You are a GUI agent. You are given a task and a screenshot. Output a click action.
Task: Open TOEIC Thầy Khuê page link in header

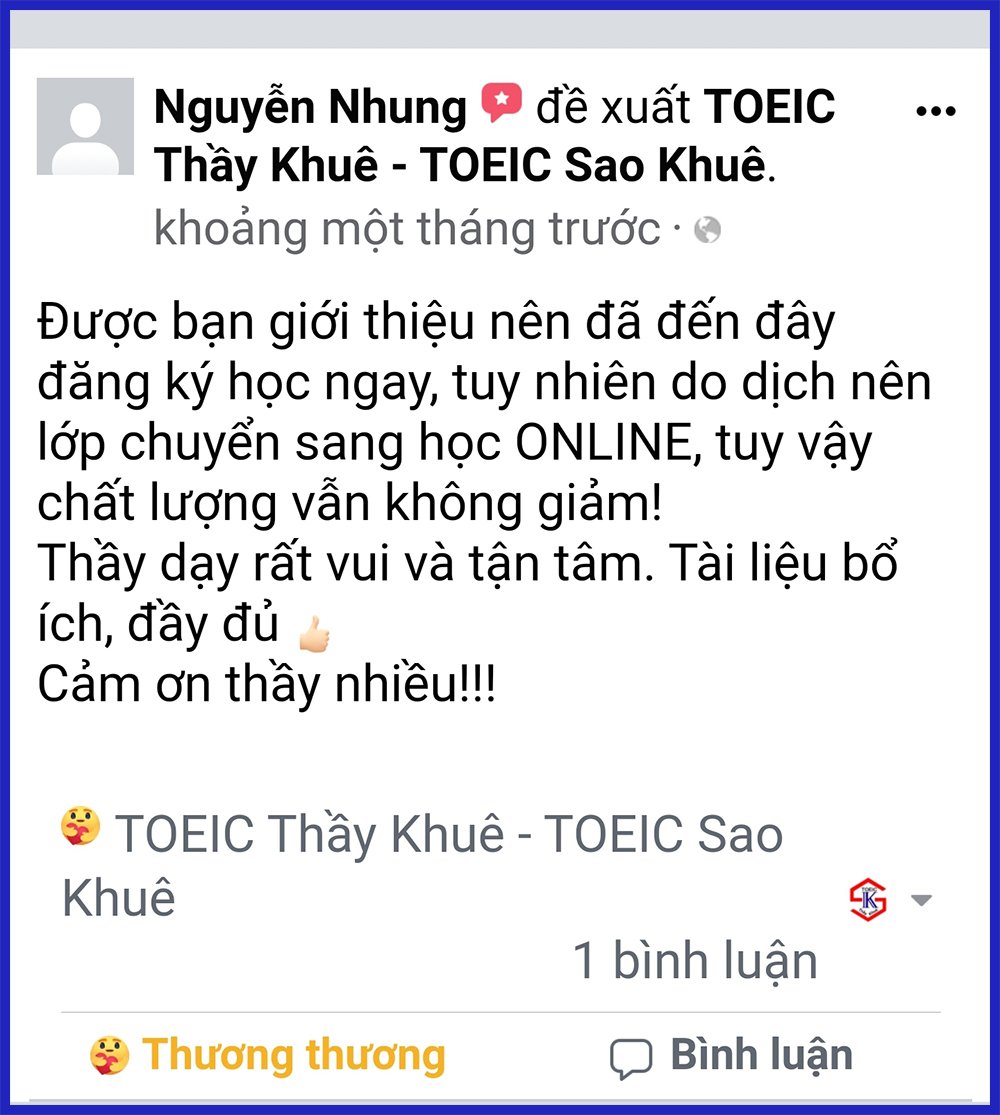coord(494,135)
